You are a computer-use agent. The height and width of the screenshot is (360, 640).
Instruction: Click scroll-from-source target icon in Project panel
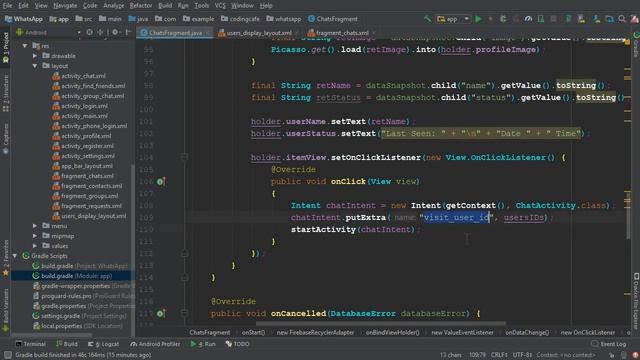coord(89,32)
